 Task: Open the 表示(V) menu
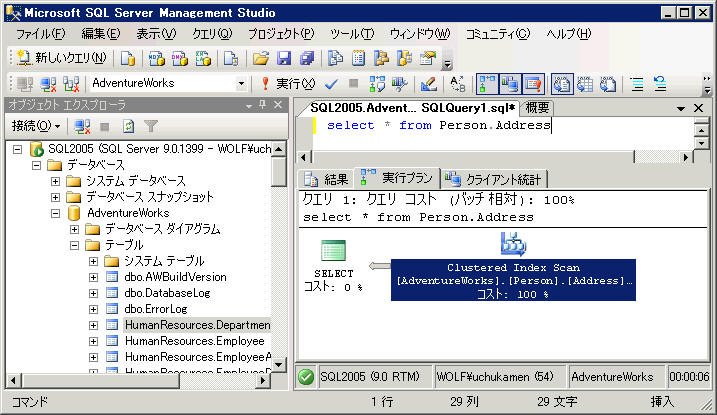click(156, 34)
